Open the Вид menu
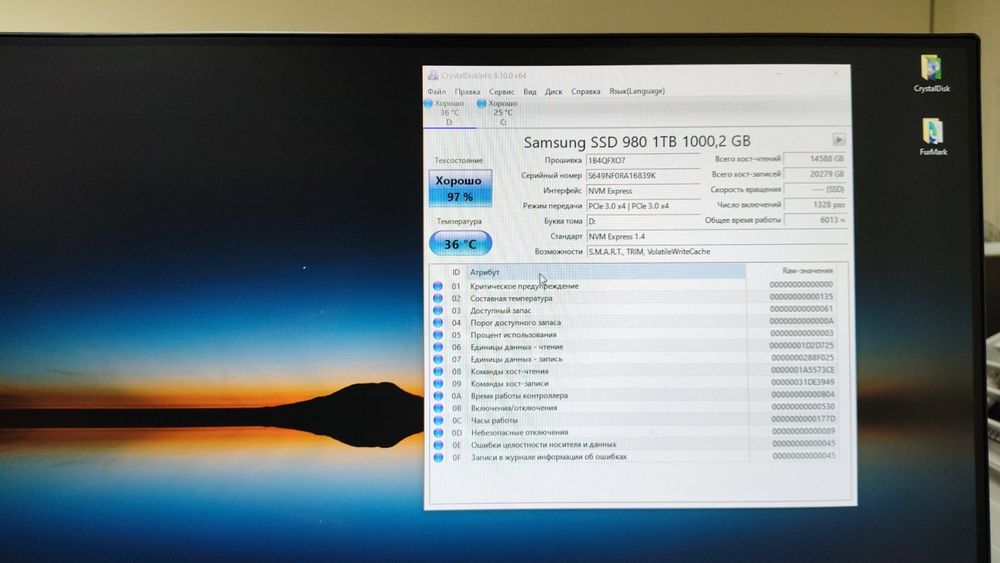Image resolution: width=1000 pixels, height=563 pixels. click(530, 92)
